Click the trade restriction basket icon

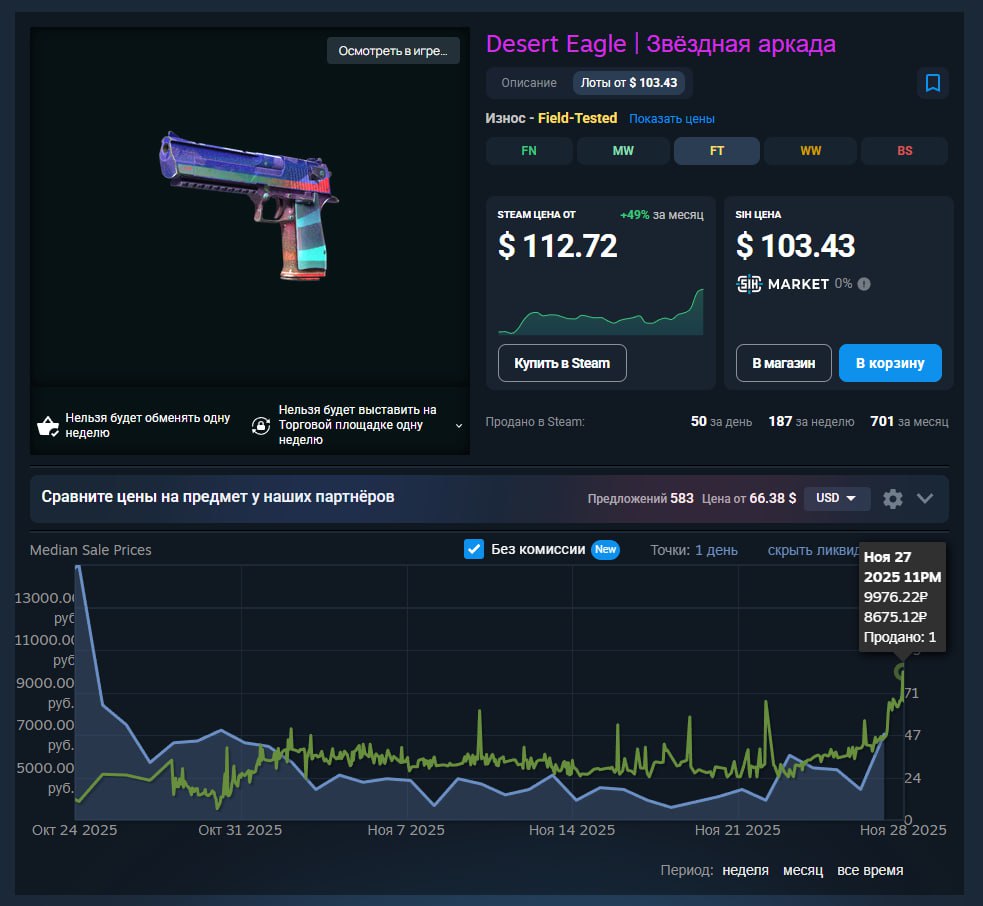(48, 426)
